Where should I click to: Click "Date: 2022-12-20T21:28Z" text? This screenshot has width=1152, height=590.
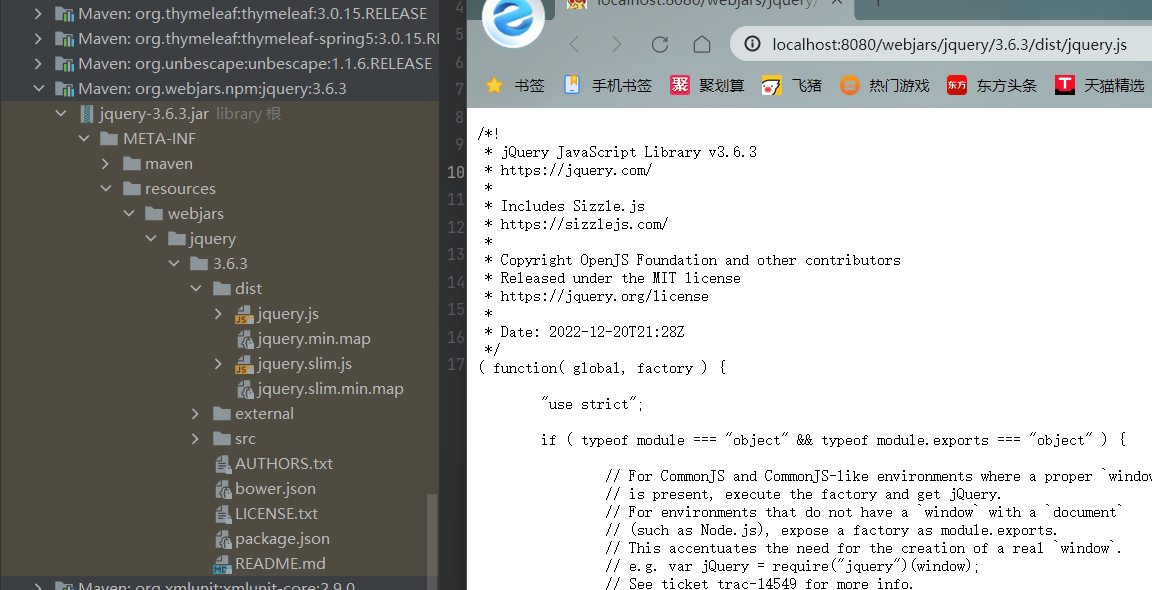coord(592,332)
